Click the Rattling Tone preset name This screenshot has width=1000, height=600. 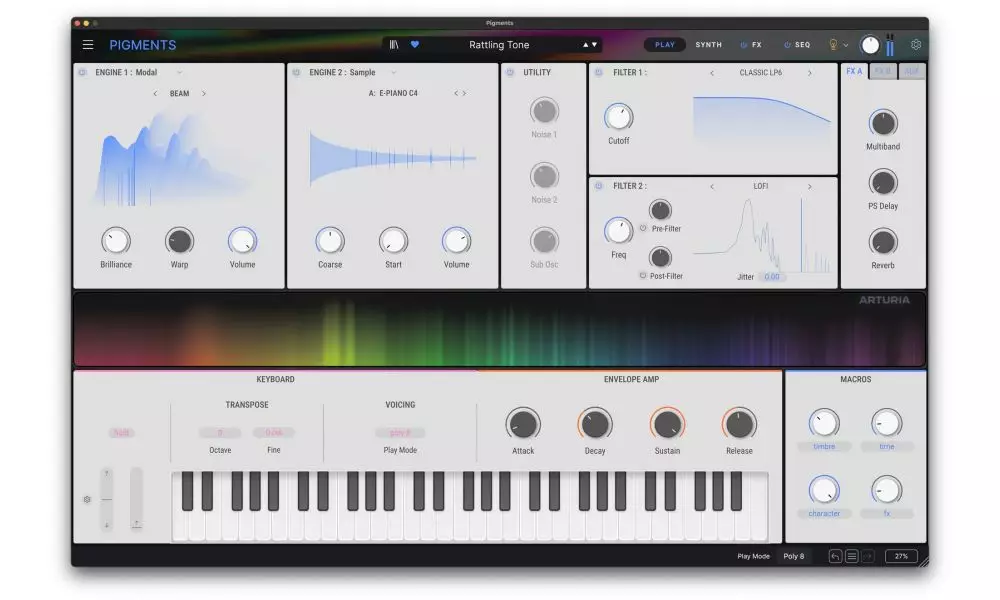pyautogui.click(x=499, y=45)
